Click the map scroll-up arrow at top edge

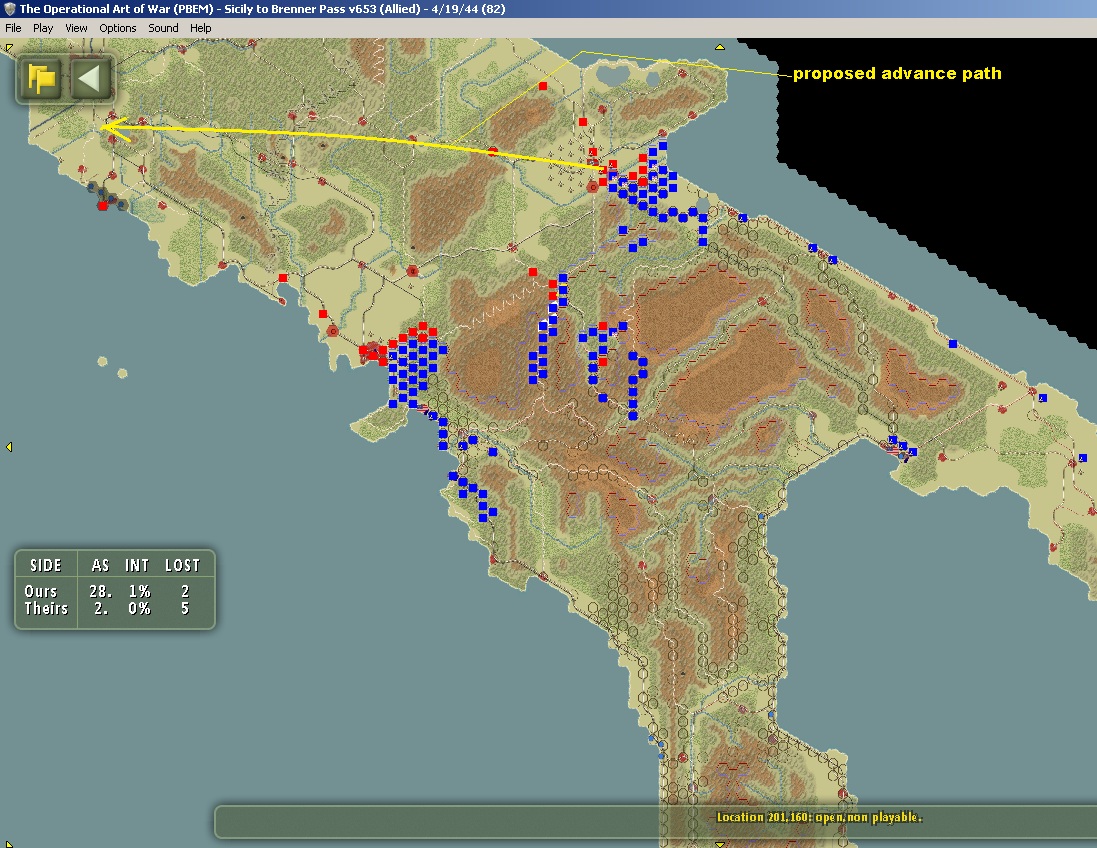pos(719,47)
